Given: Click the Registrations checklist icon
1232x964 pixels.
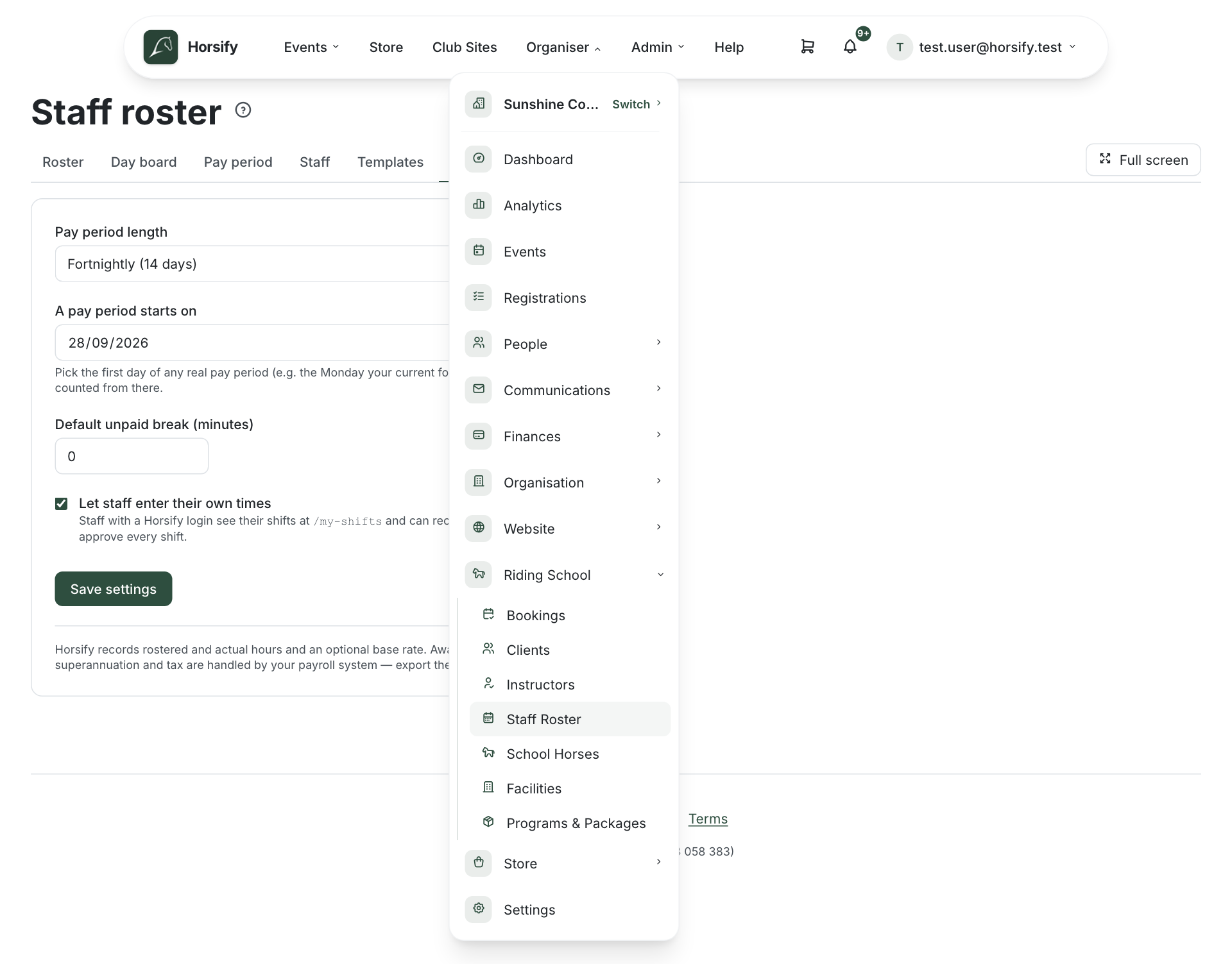Looking at the screenshot, I should [479, 297].
